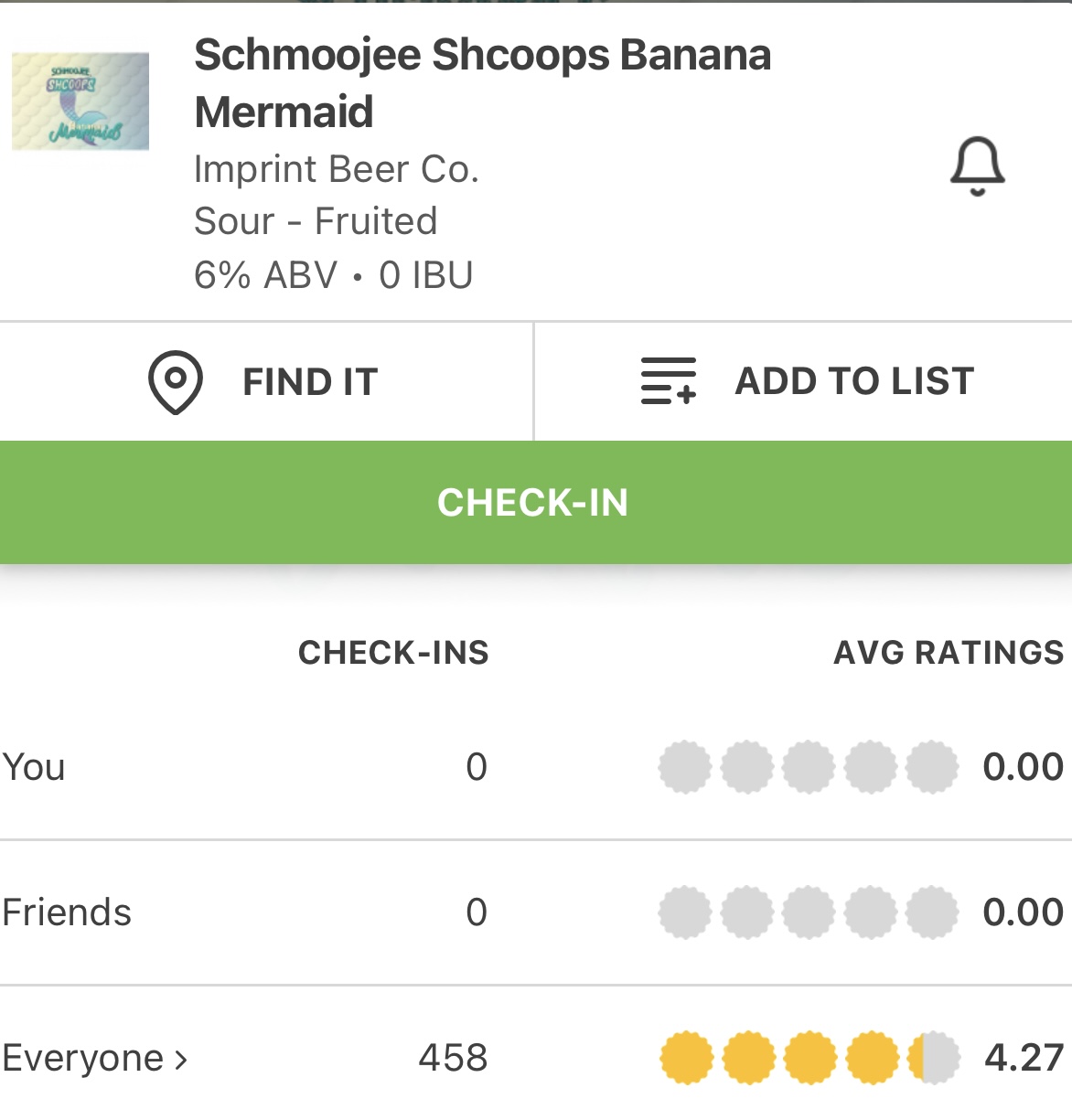1072x1120 pixels.
Task: Open the Banana Mermaid label thumbnail
Action: pos(80,101)
